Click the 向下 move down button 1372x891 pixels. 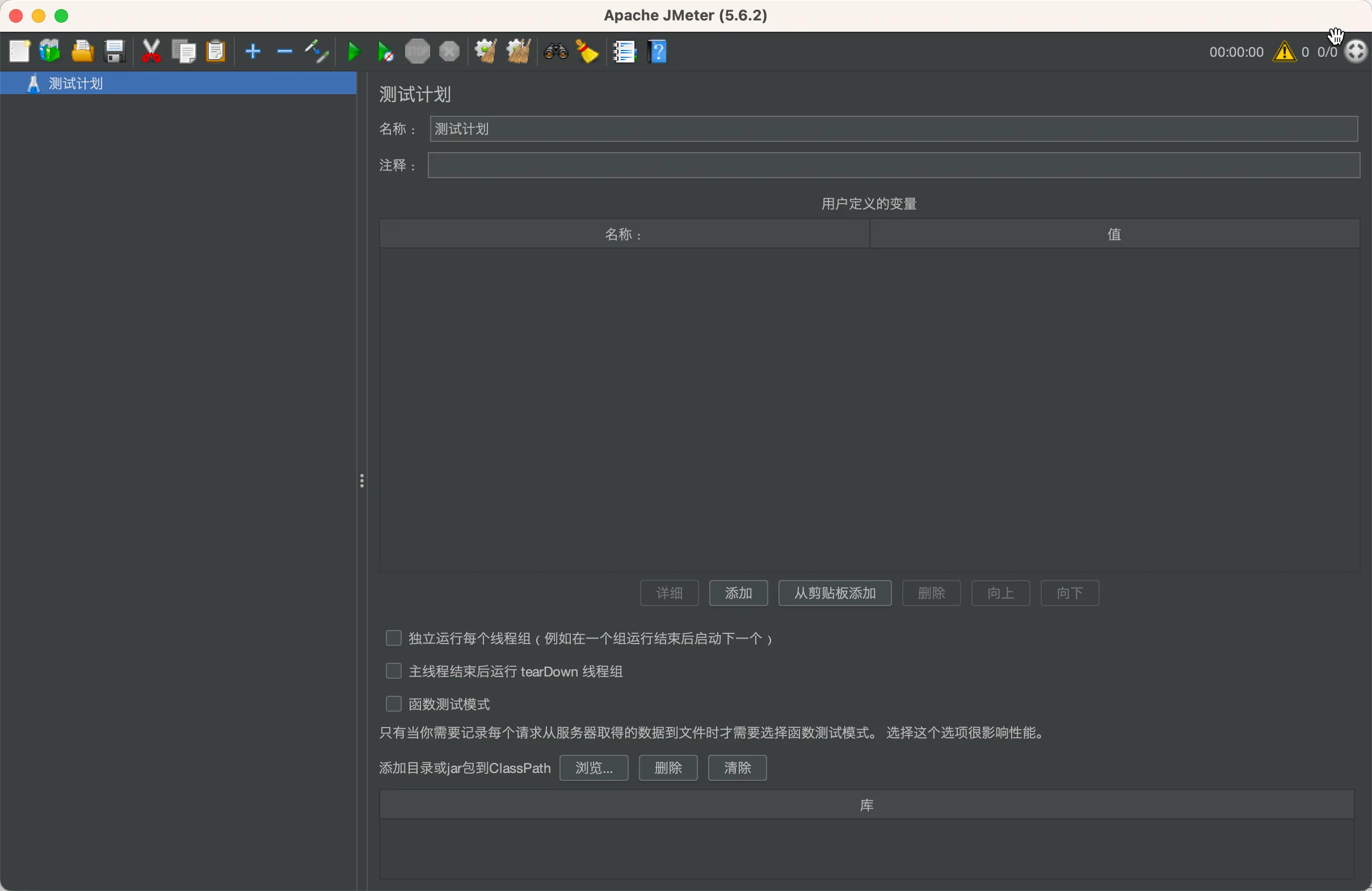tap(1070, 593)
